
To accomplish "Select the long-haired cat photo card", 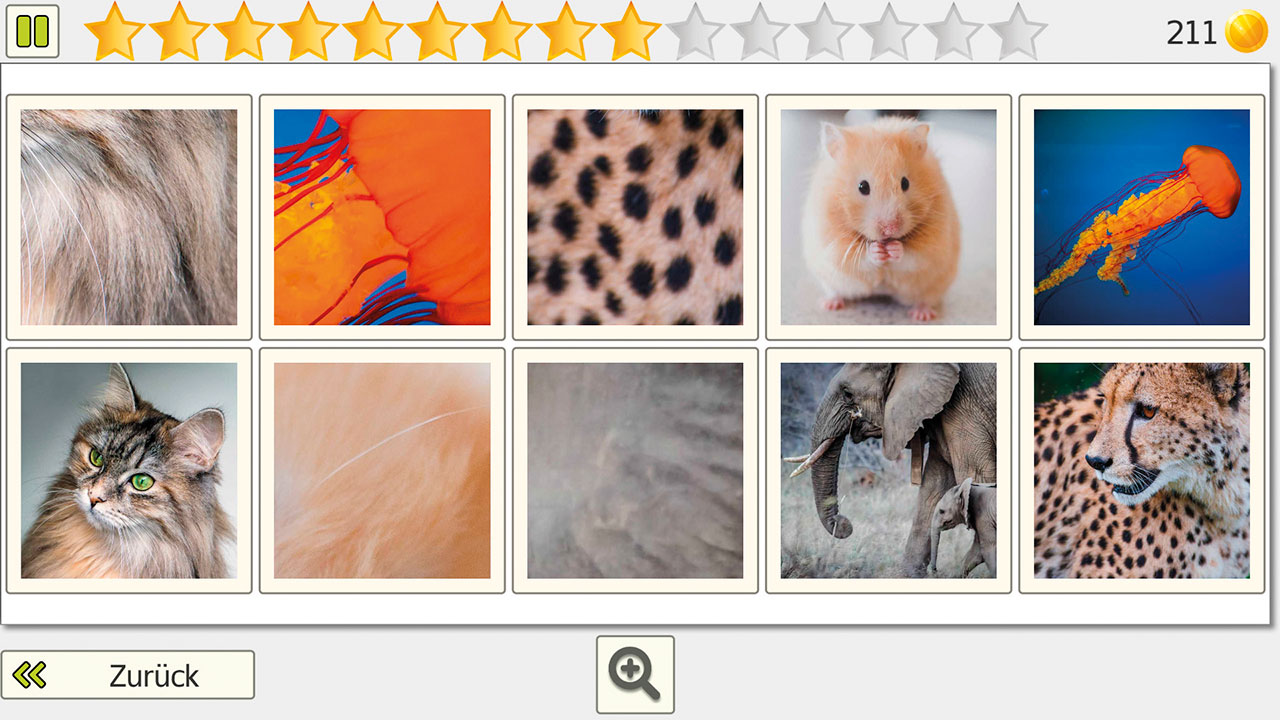I will pyautogui.click(x=129, y=470).
